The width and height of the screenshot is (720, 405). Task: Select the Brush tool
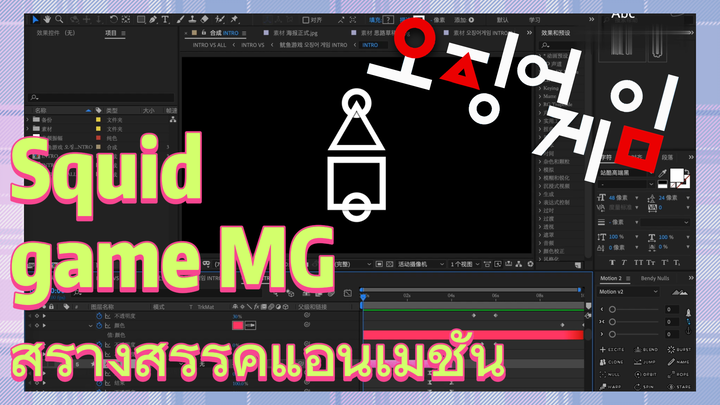pyautogui.click(x=180, y=20)
